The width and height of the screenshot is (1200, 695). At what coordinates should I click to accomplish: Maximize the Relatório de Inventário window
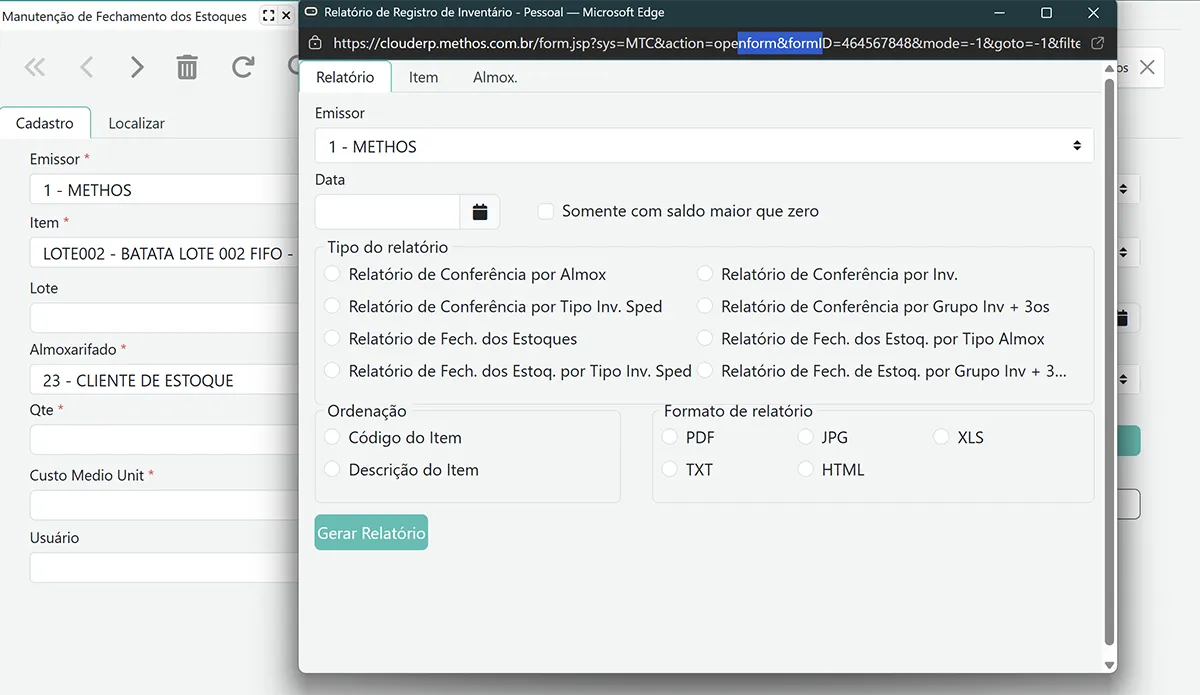pos(1046,13)
